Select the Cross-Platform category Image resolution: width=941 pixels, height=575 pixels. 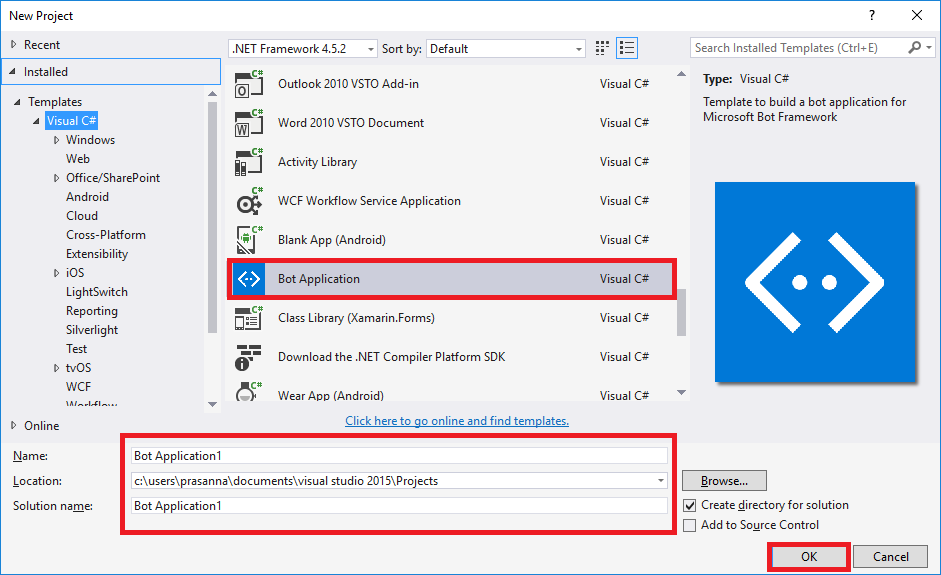click(106, 235)
